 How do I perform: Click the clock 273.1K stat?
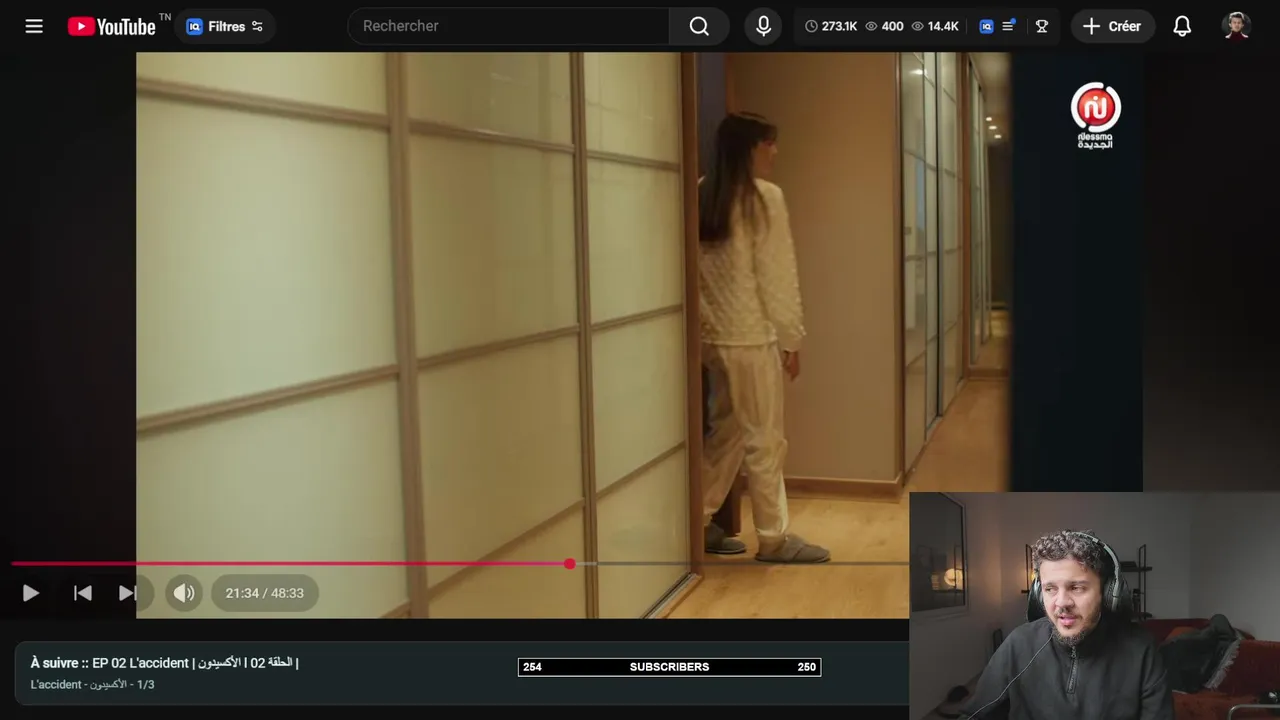tap(831, 26)
